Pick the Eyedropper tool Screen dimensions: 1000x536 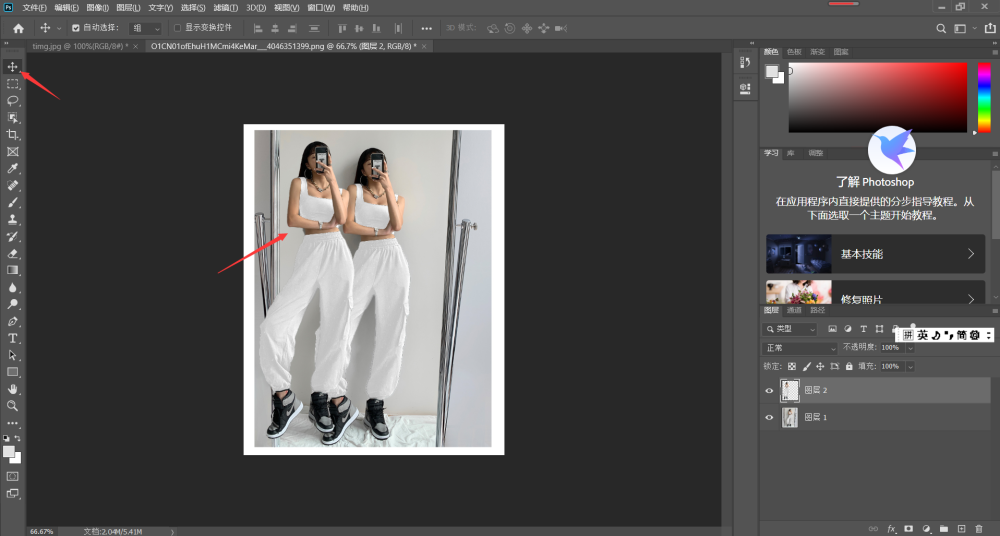pyautogui.click(x=12, y=168)
